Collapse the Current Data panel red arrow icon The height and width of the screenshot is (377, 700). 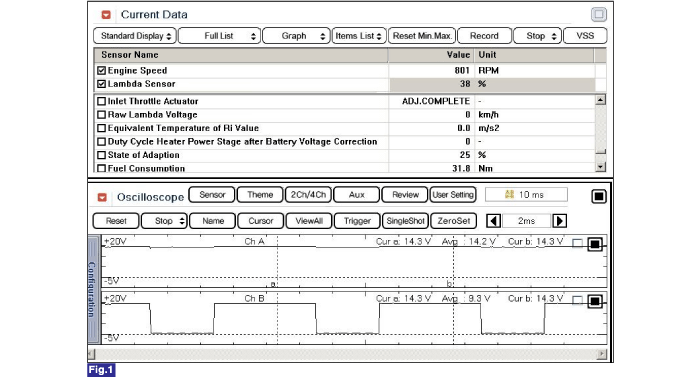coord(106,15)
